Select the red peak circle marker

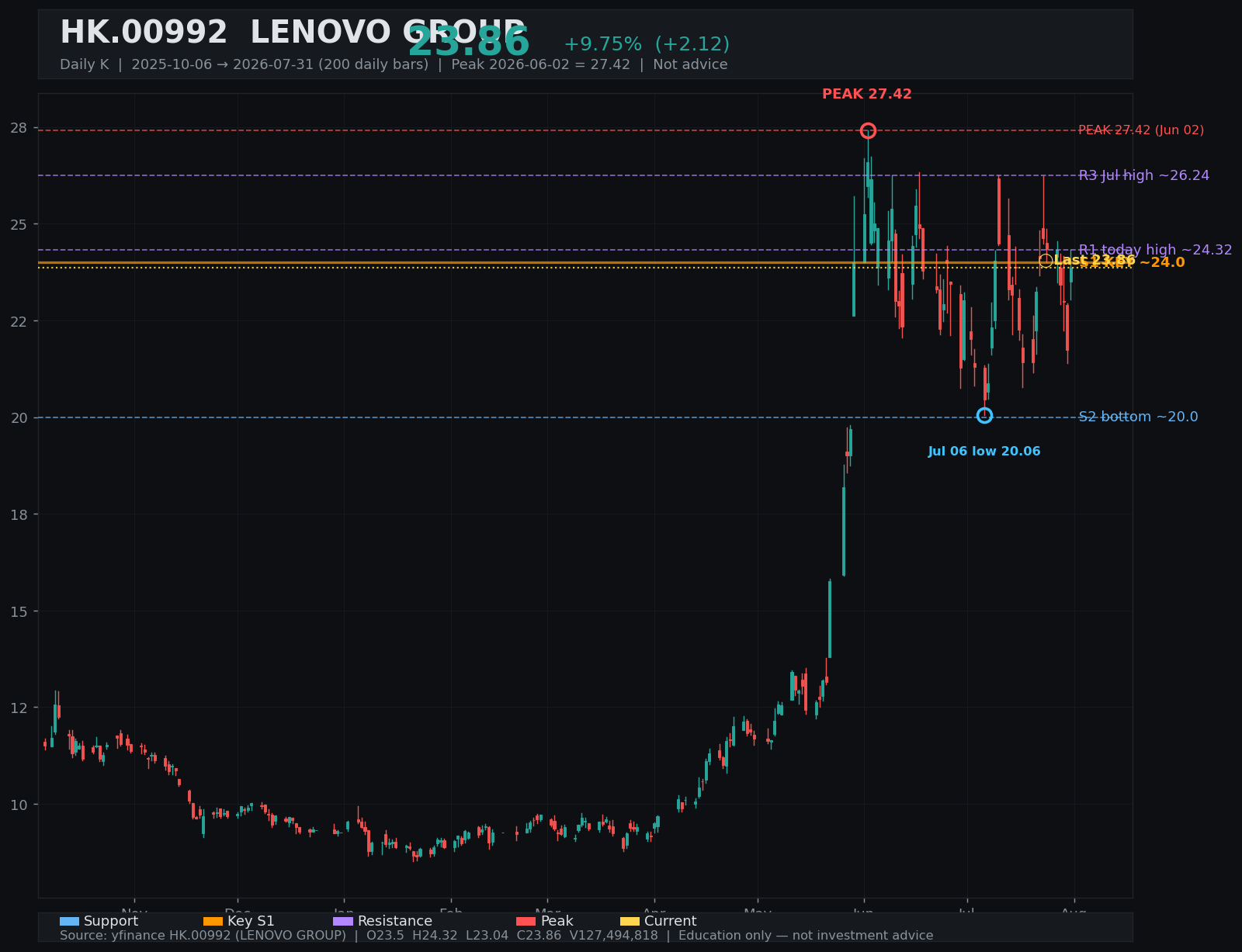pyautogui.click(x=868, y=130)
